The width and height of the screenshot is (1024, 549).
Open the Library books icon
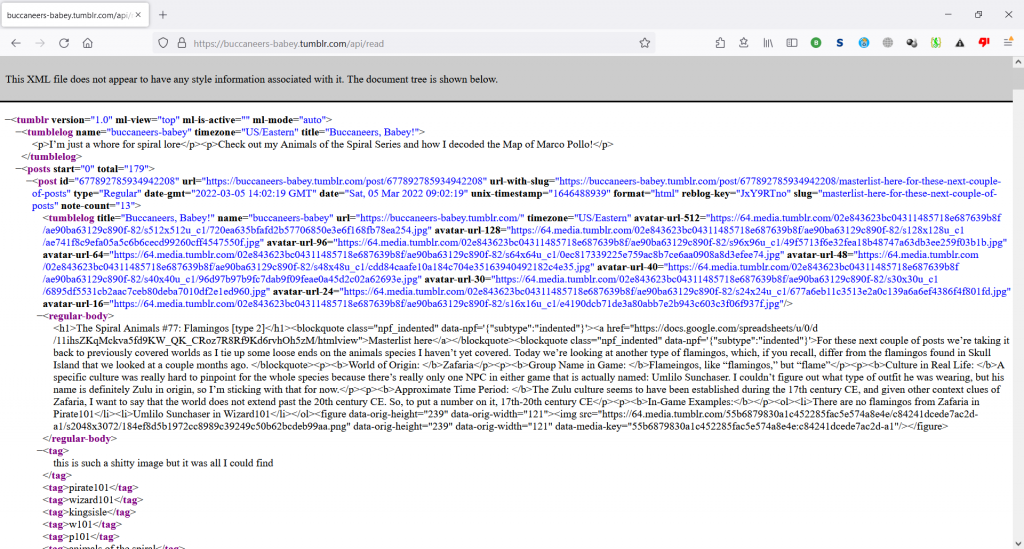[768, 43]
